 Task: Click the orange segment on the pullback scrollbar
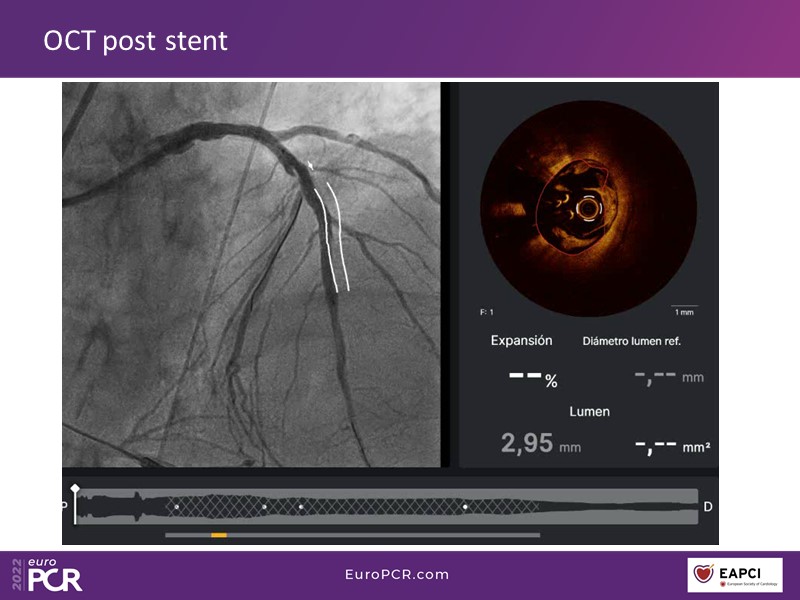point(218,535)
